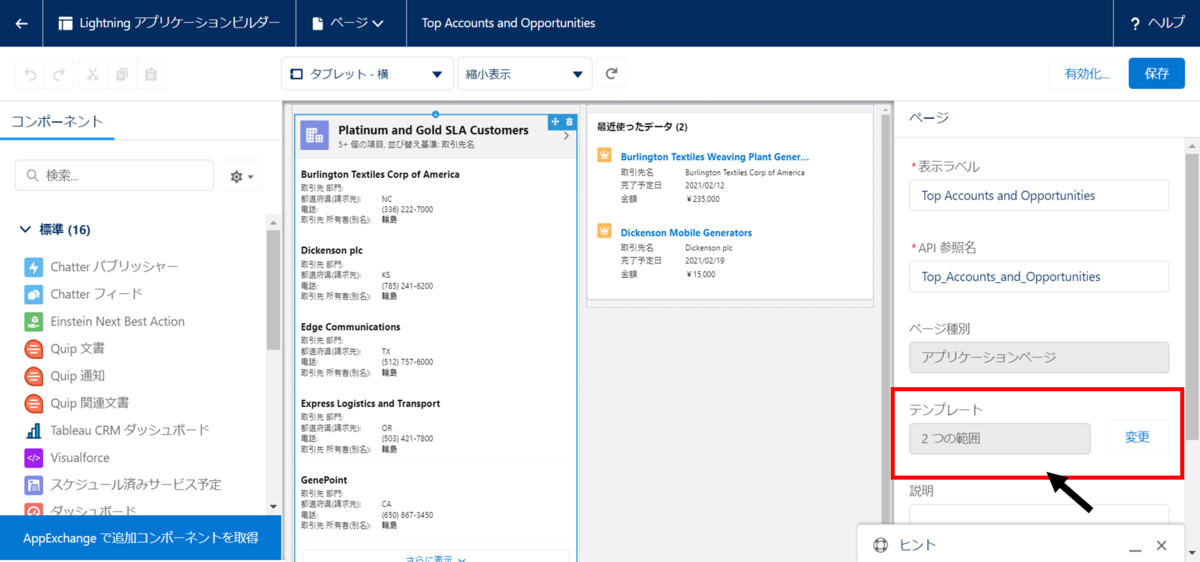Click the Platinum and Gold SLA Customers account icon
Image resolution: width=1200 pixels, height=562 pixels.
click(x=316, y=135)
